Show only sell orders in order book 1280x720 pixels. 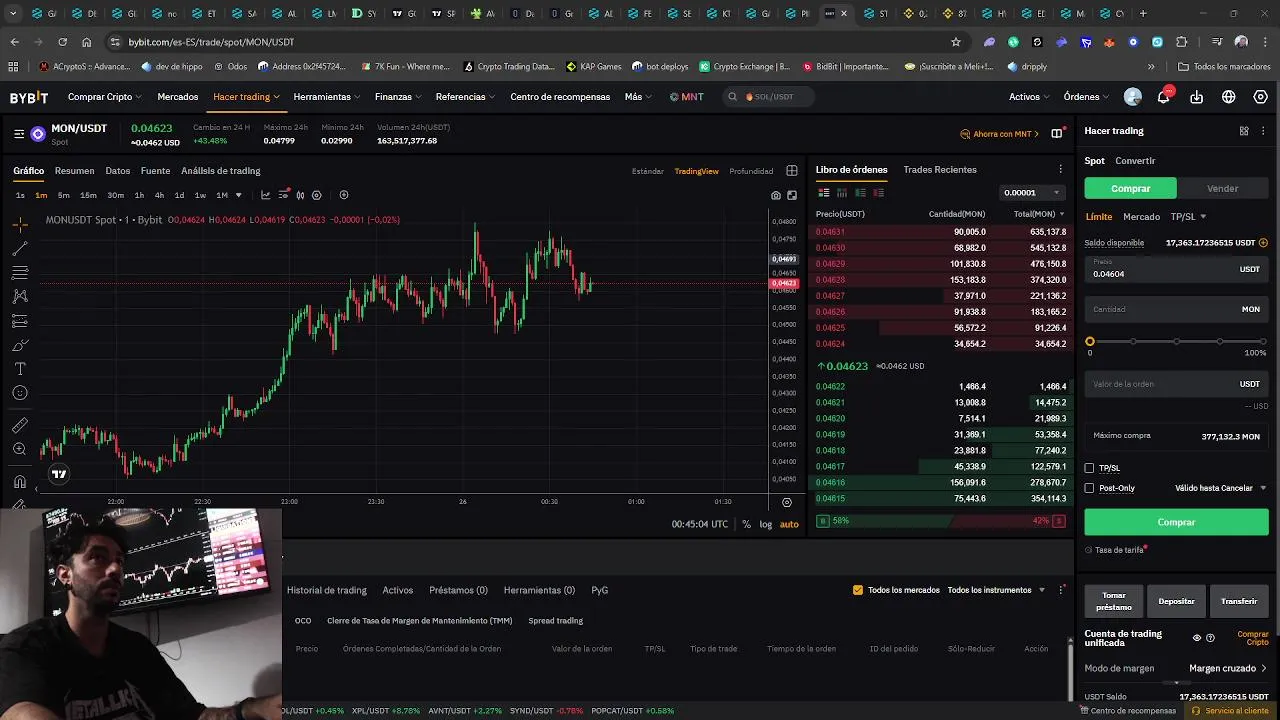point(878,192)
